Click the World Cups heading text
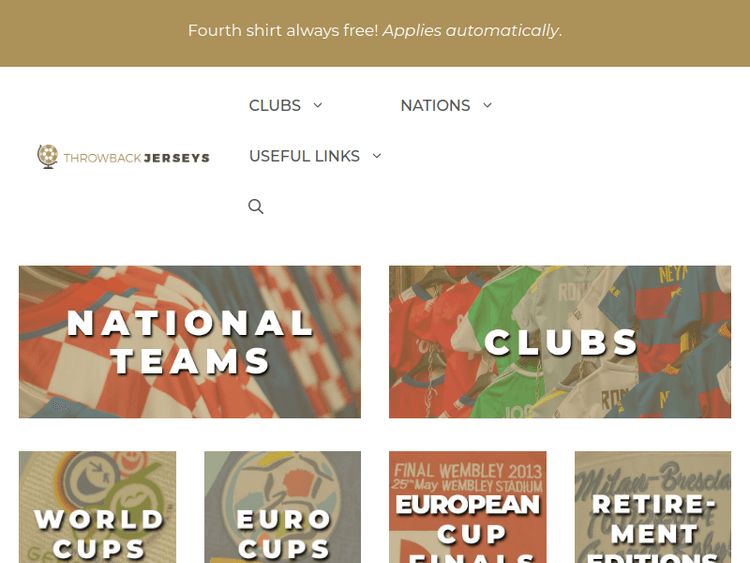 coord(99,534)
